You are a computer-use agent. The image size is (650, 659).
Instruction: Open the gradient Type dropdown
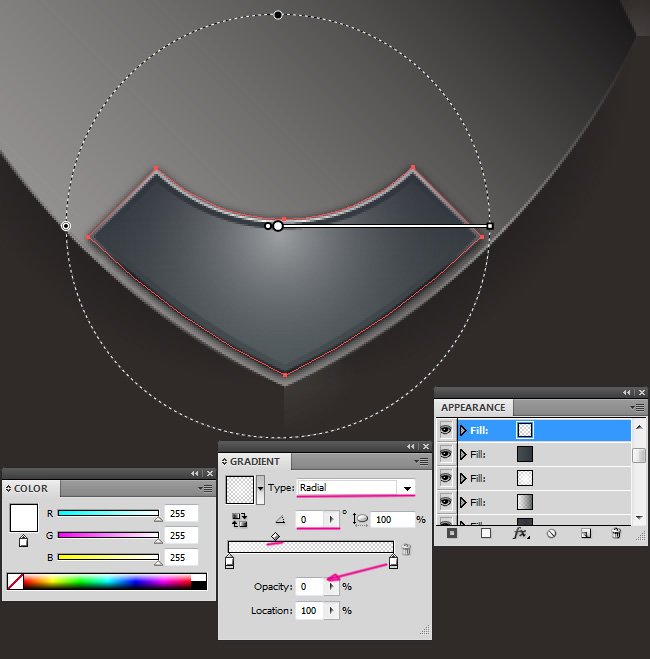tap(406, 488)
